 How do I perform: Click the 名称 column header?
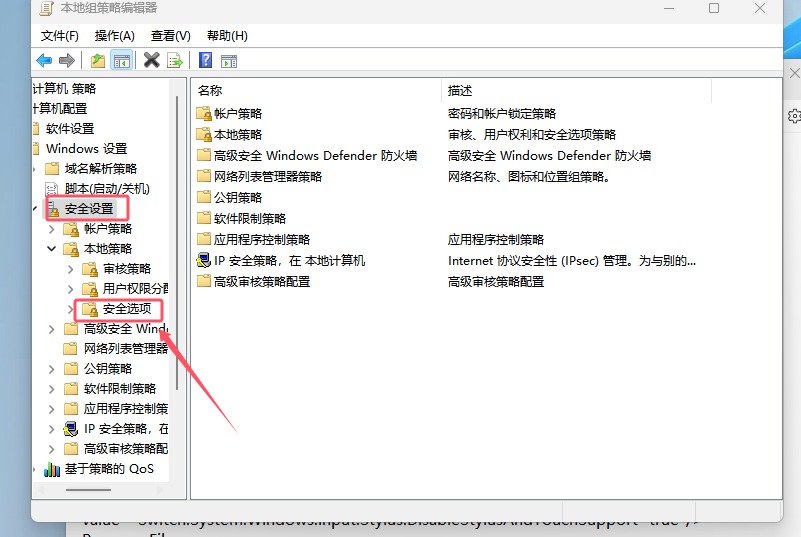coord(210,90)
